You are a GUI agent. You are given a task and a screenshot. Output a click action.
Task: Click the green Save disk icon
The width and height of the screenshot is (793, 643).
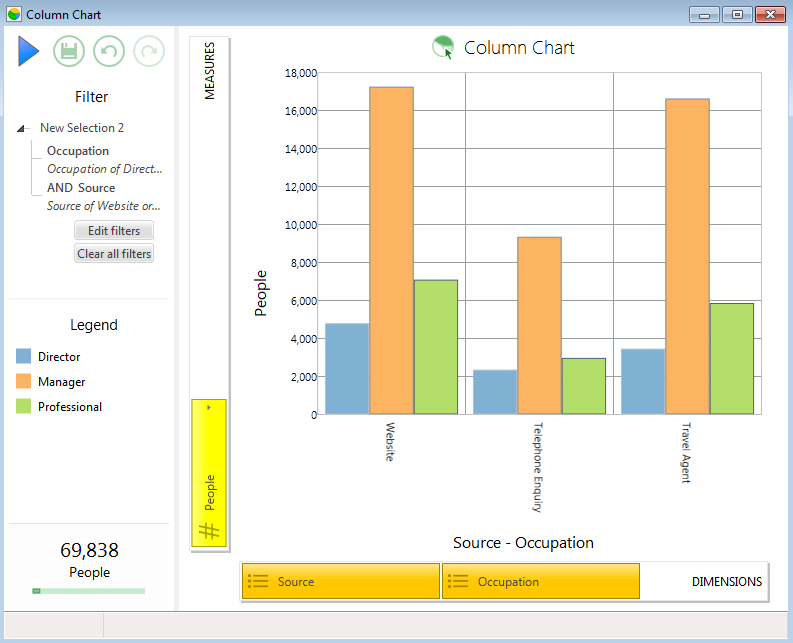click(69, 51)
